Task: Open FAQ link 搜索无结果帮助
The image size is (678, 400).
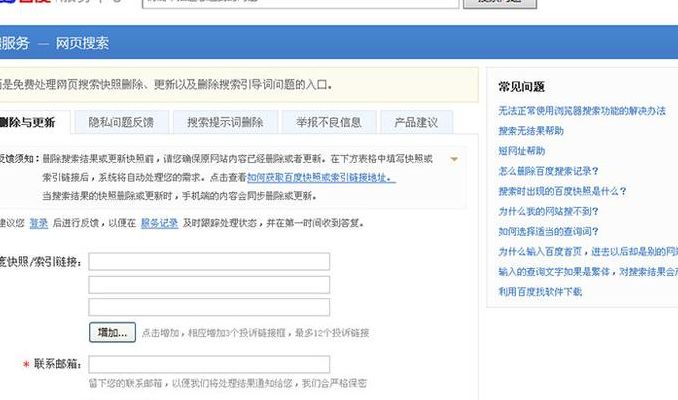Action: pyautogui.click(x=531, y=131)
